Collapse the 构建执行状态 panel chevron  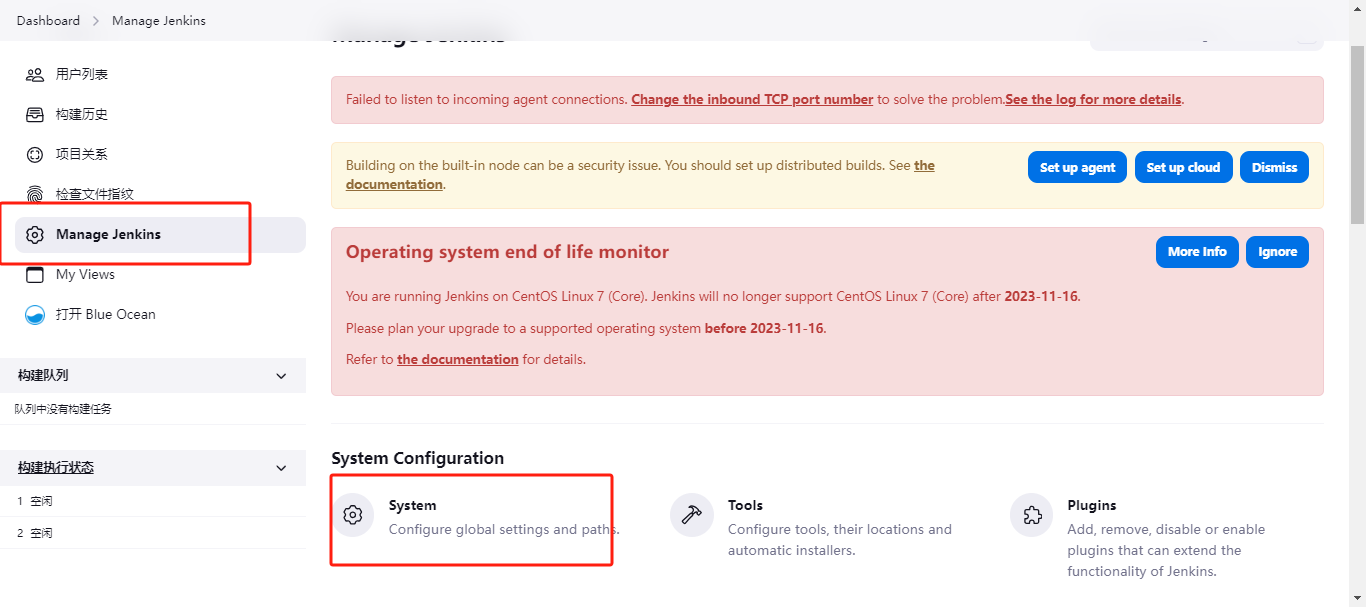click(281, 468)
